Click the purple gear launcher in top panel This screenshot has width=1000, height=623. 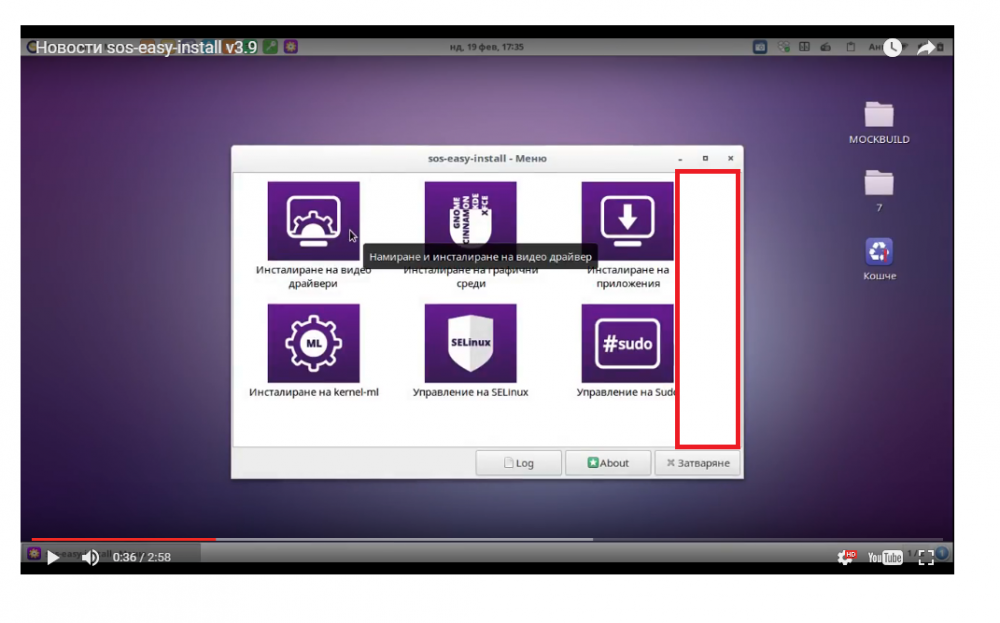click(291, 47)
